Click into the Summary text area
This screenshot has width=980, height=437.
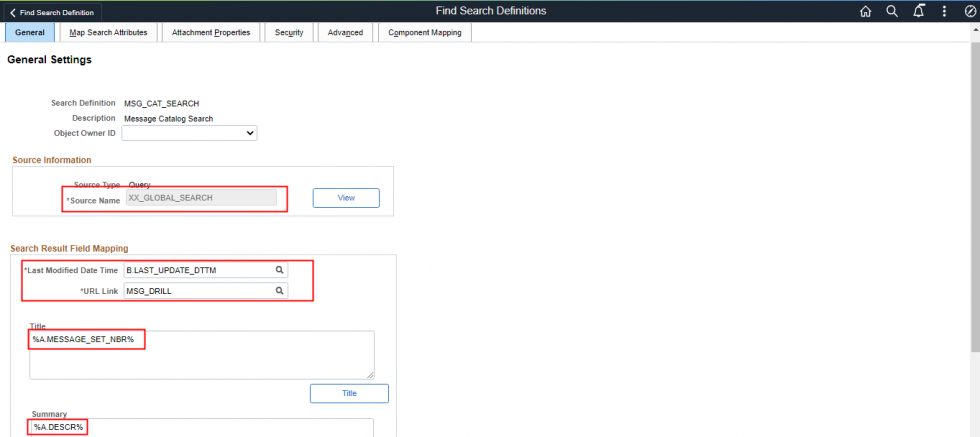(202, 428)
